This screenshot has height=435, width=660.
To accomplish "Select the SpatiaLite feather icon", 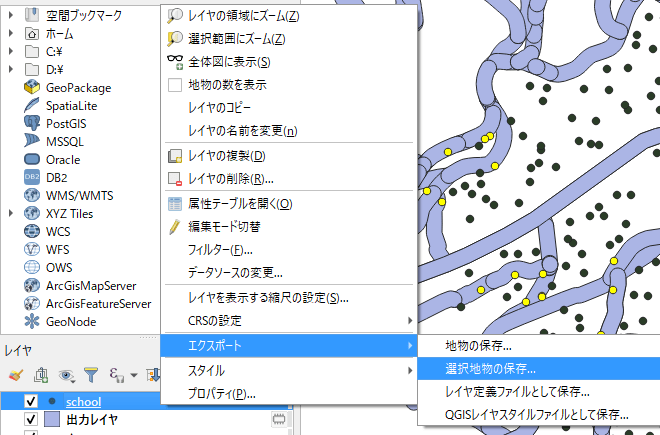I will coord(32,106).
